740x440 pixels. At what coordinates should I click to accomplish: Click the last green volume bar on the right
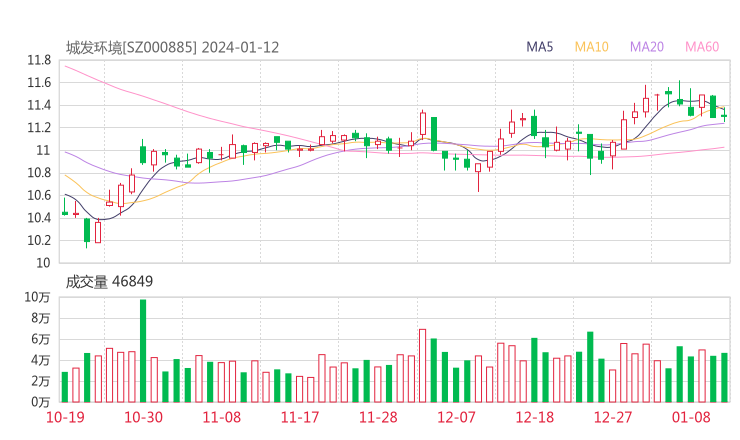724,378
